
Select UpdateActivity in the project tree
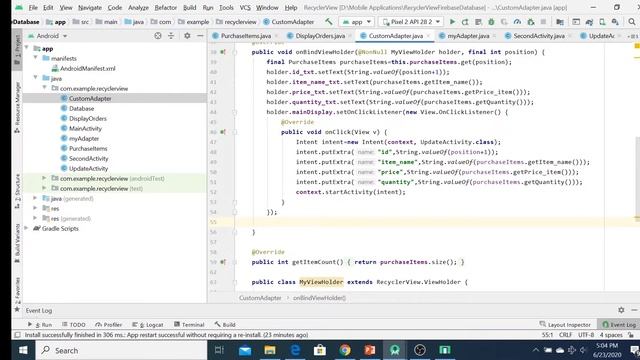(88, 168)
